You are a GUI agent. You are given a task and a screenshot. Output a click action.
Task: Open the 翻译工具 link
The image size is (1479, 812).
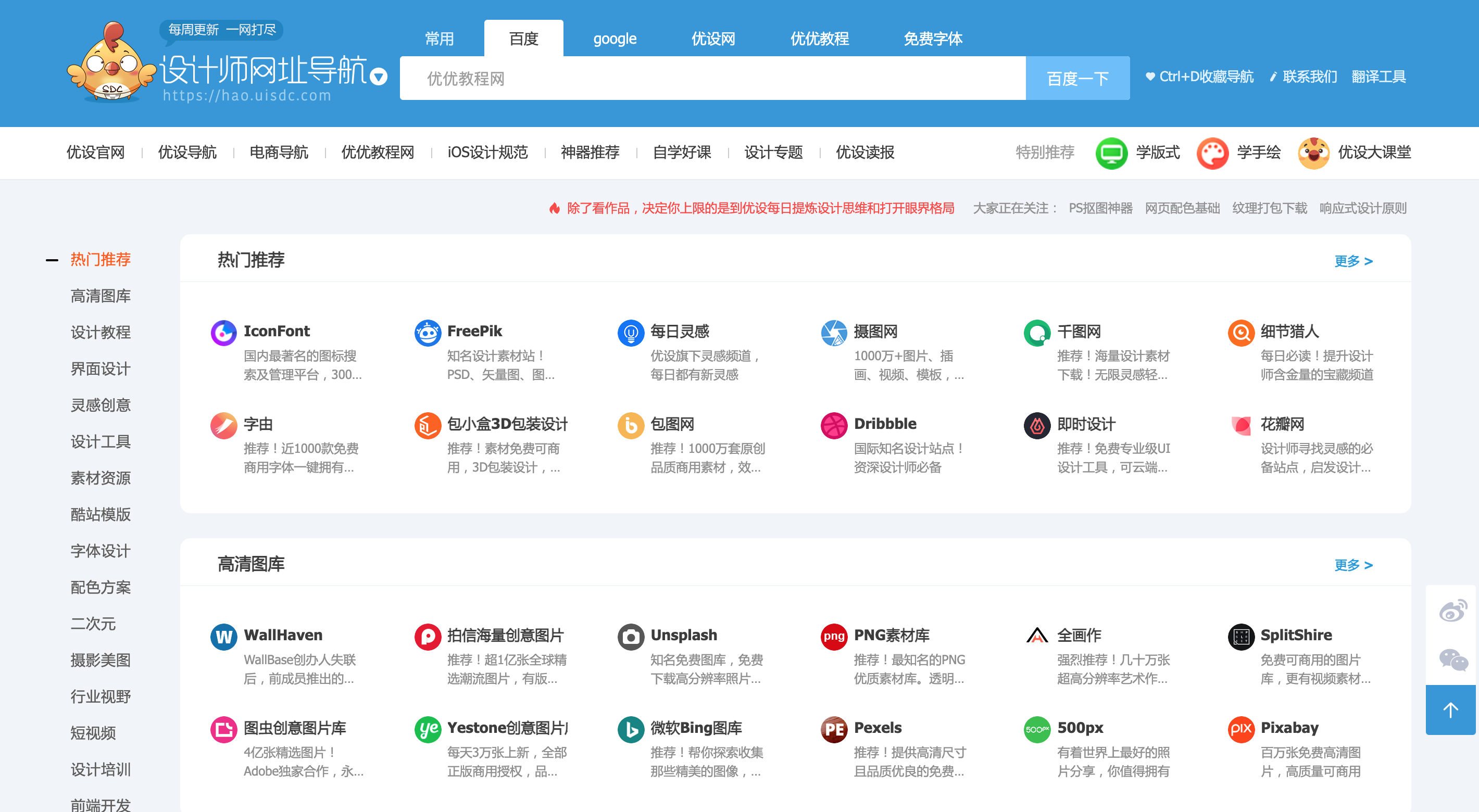tap(1378, 77)
